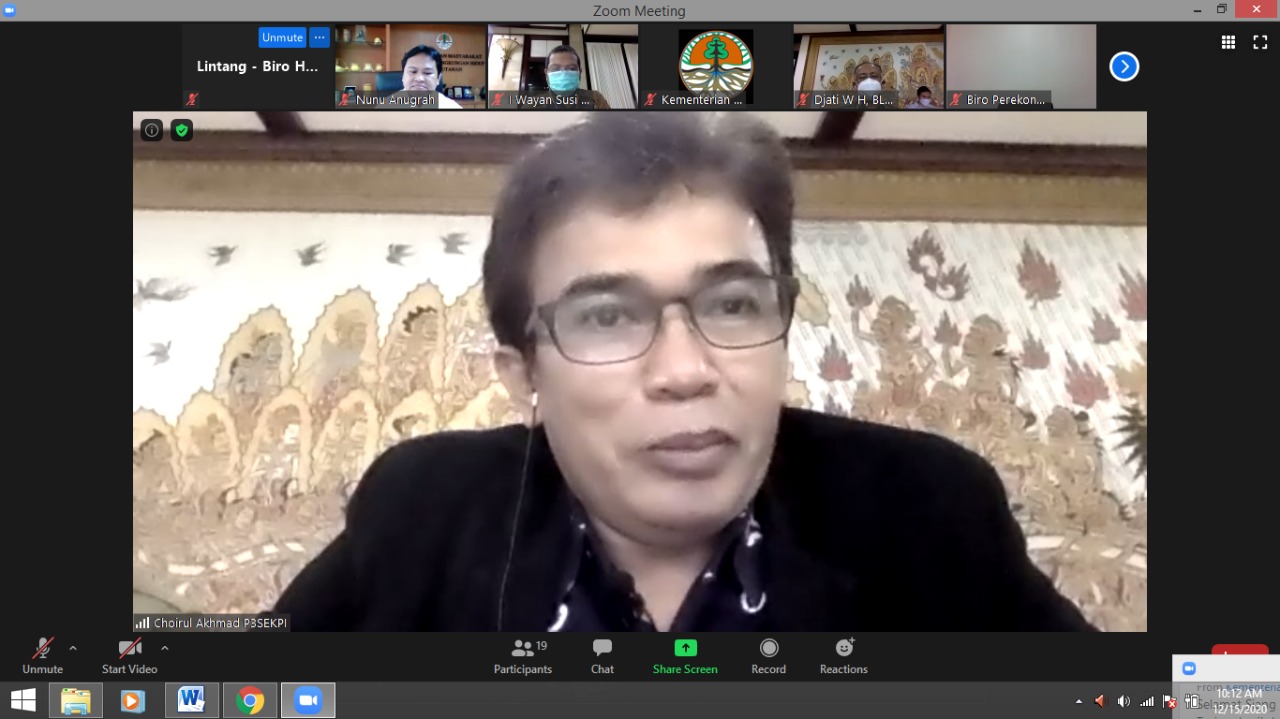
Task: Open the Windows Start menu
Action: pos(23,700)
